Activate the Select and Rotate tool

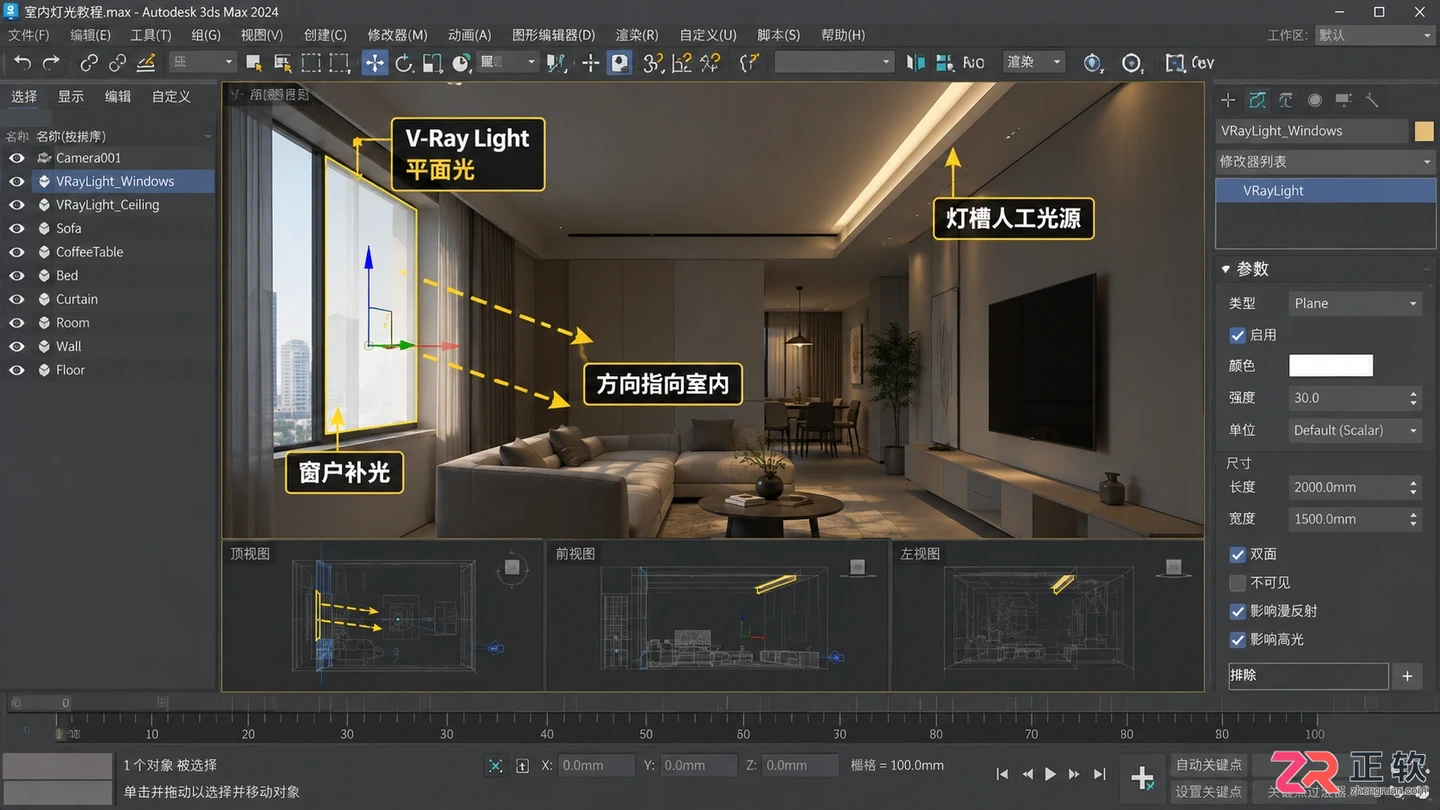pos(403,63)
